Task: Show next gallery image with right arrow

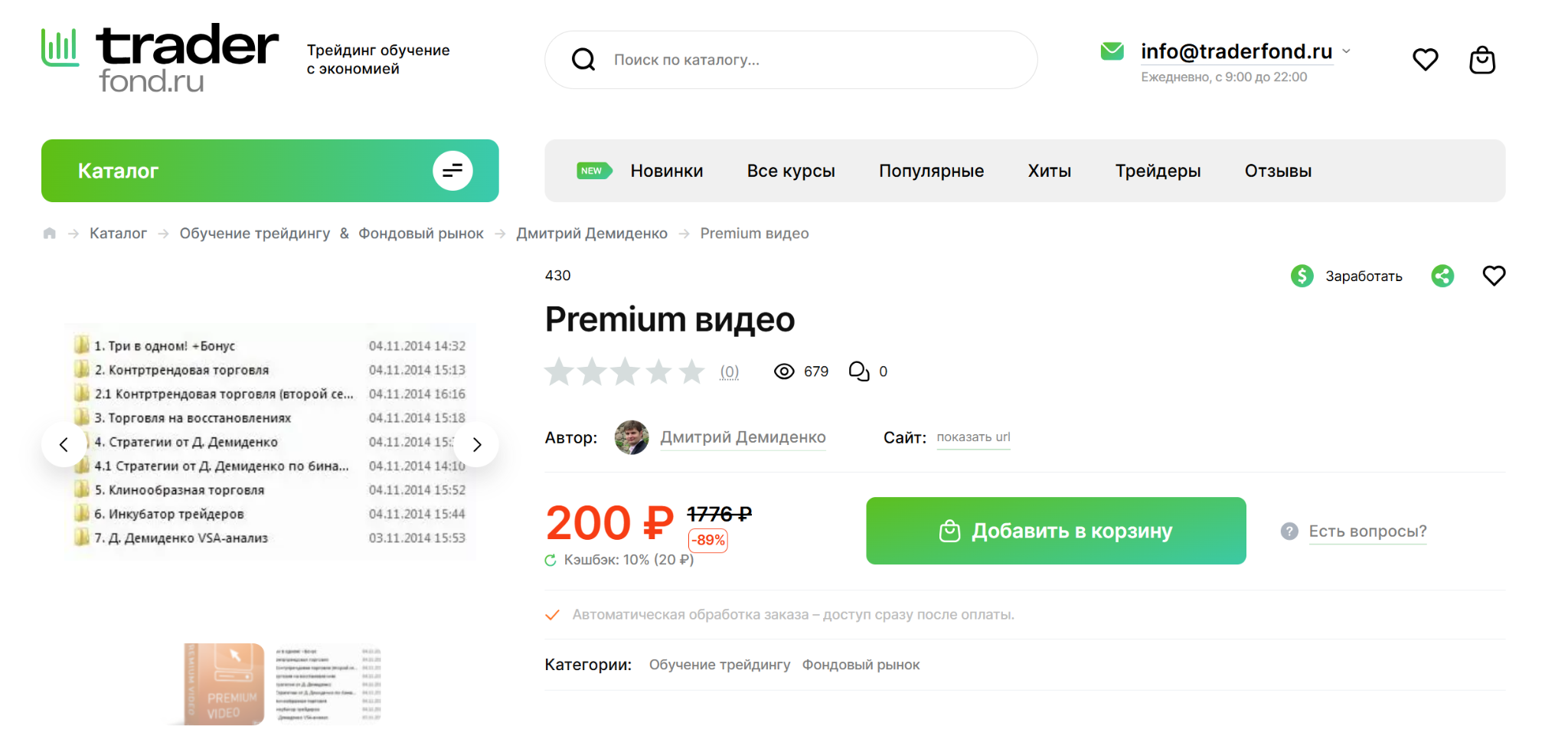Action: [477, 444]
